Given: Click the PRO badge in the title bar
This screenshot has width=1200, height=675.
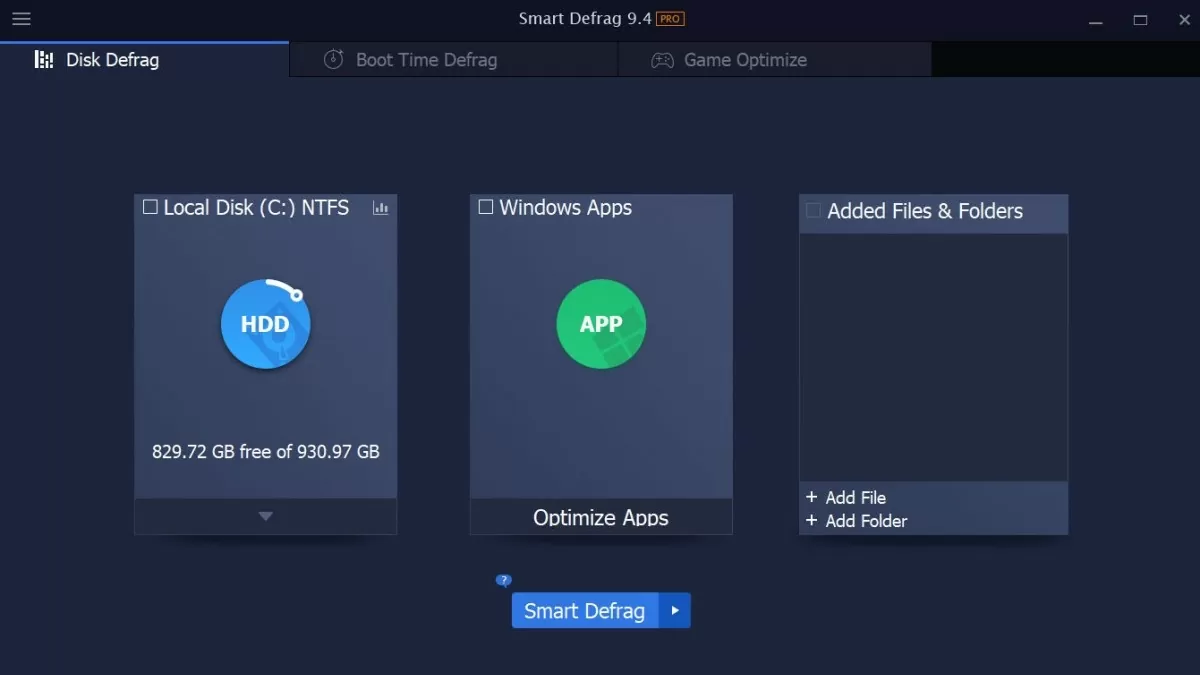Looking at the screenshot, I should click(671, 17).
